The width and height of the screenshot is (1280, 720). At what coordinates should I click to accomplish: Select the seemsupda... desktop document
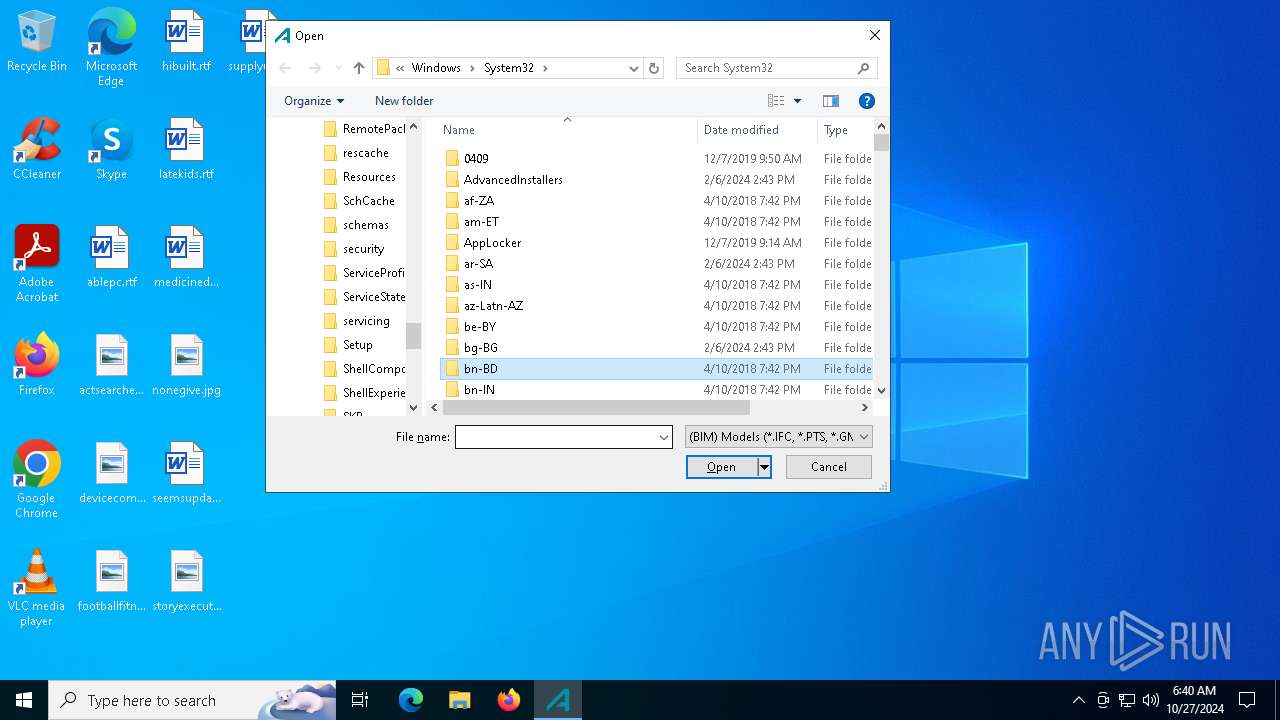tap(186, 474)
